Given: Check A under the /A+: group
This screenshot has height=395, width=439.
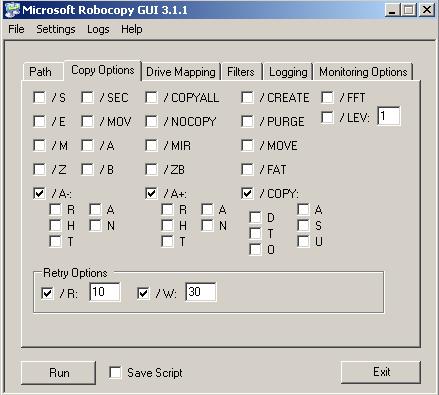Looking at the screenshot, I should (x=208, y=210).
